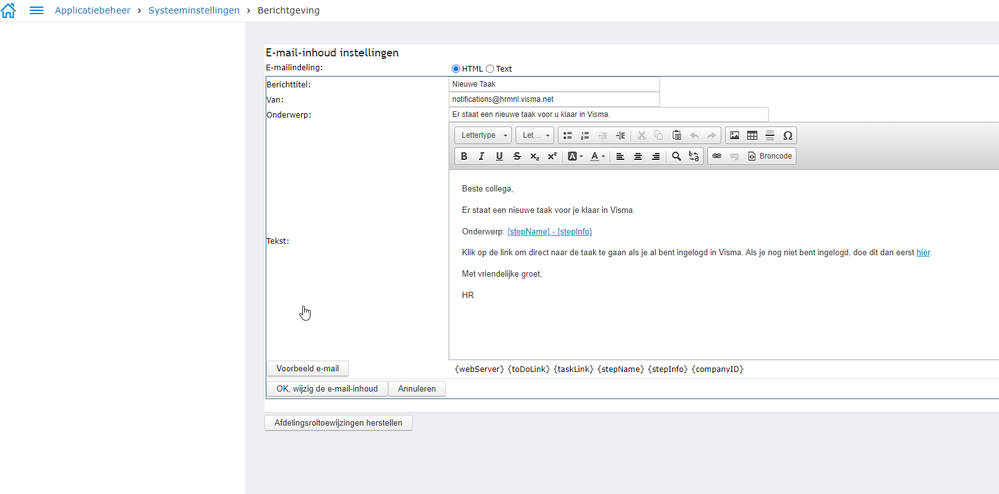This screenshot has height=494, width=999.
Task: Insert a hyperlink with link icon
Action: point(717,156)
